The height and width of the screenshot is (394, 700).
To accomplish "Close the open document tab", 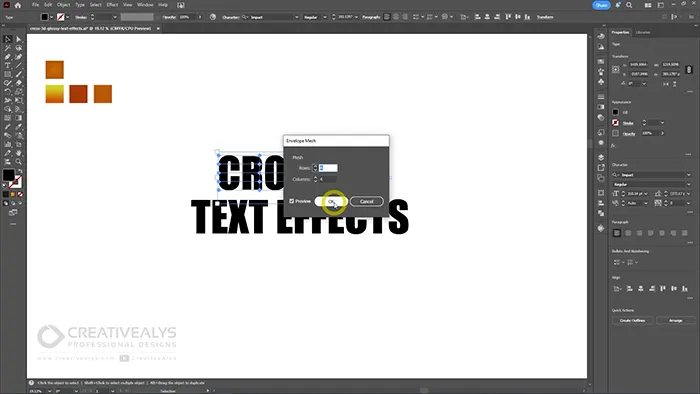I will pos(158,29).
